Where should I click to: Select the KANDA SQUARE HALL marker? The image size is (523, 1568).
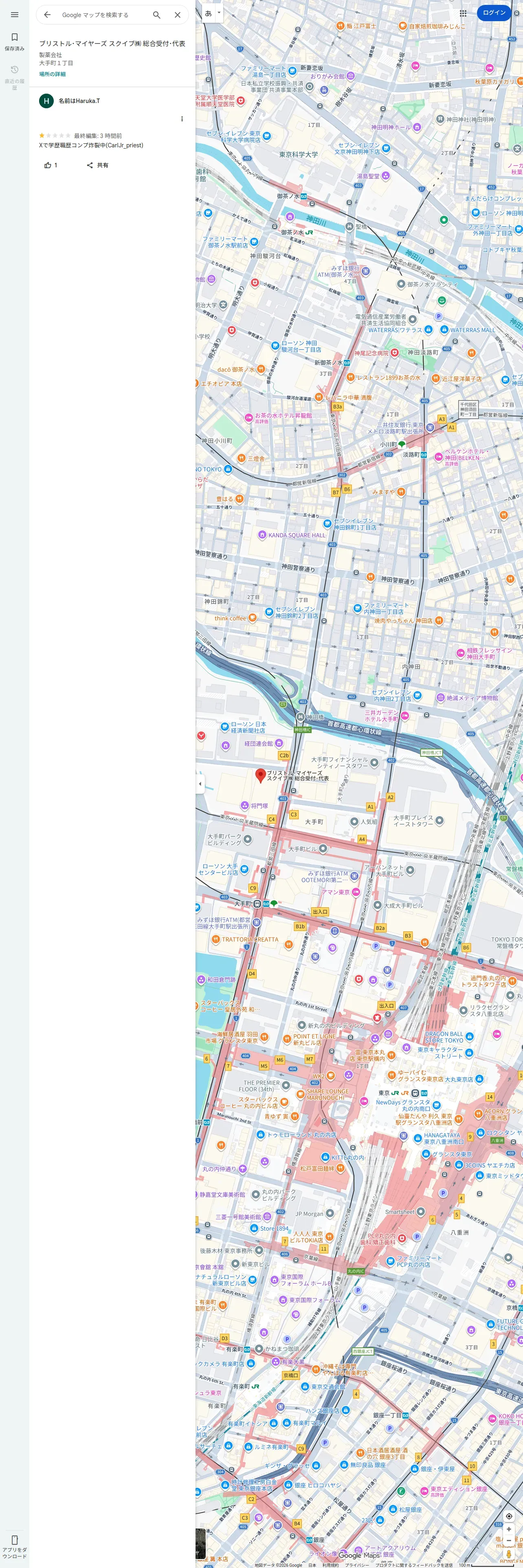(x=262, y=535)
